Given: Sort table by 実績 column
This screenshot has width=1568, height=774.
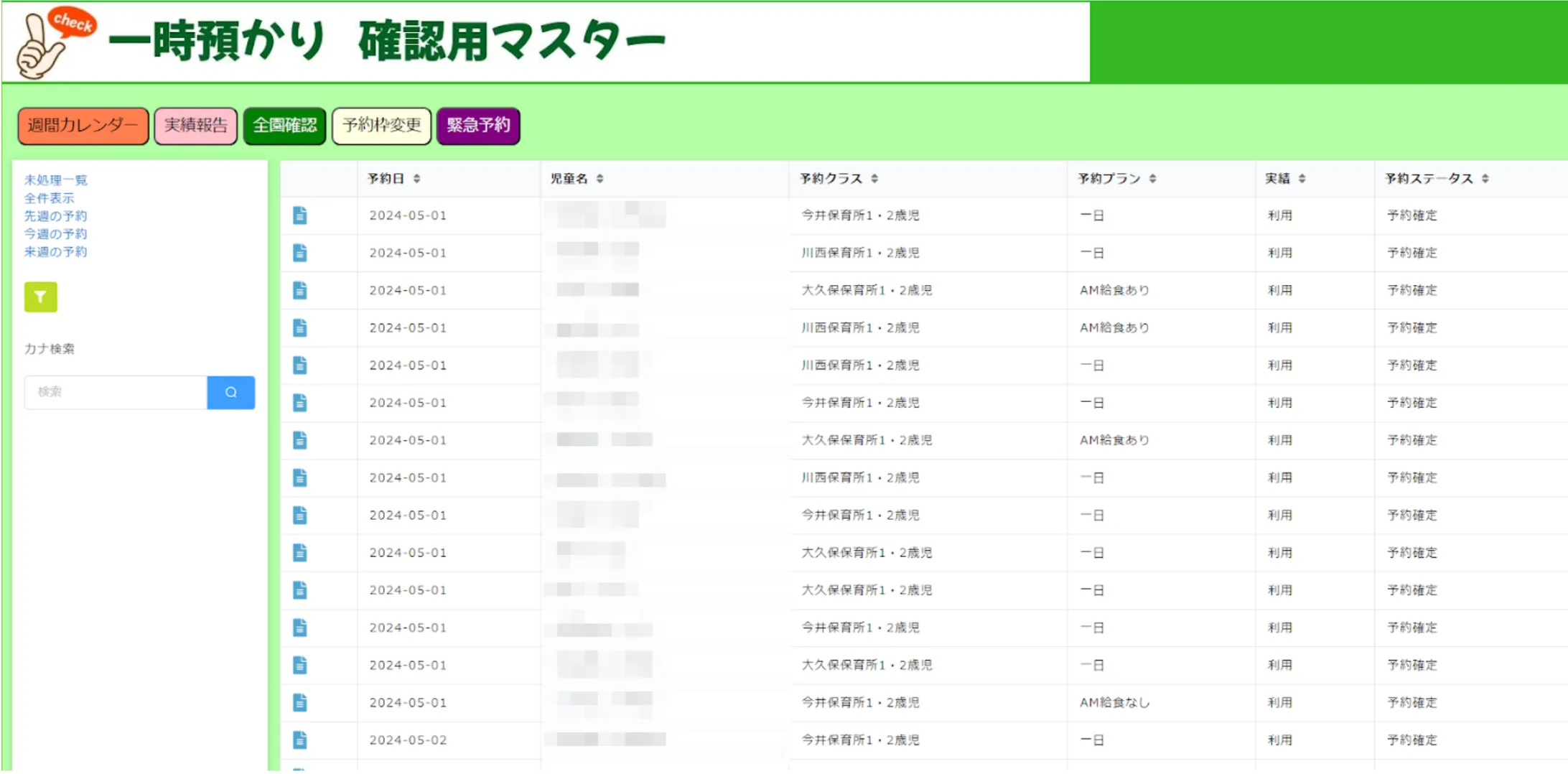Looking at the screenshot, I should pyautogui.click(x=1301, y=179).
